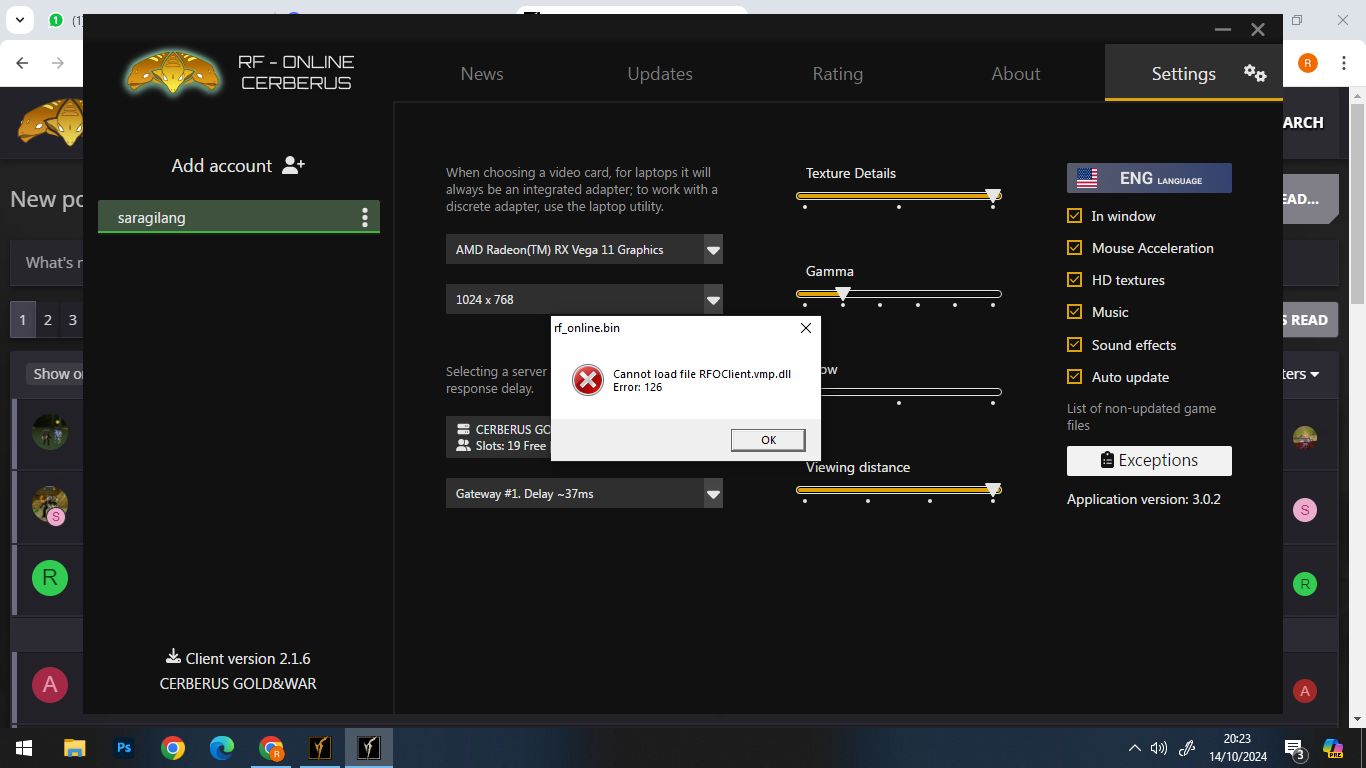Switch to the News tab

point(482,73)
